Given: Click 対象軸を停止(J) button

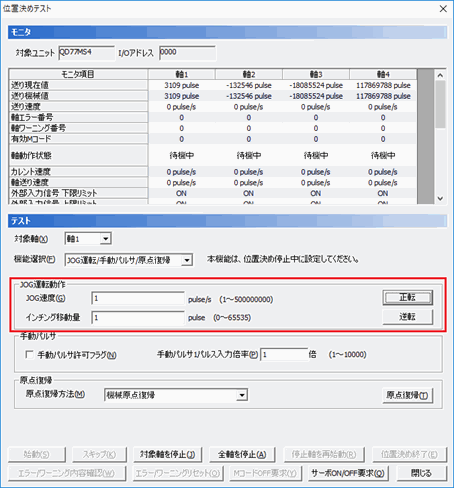Looking at the screenshot, I should point(167,454).
